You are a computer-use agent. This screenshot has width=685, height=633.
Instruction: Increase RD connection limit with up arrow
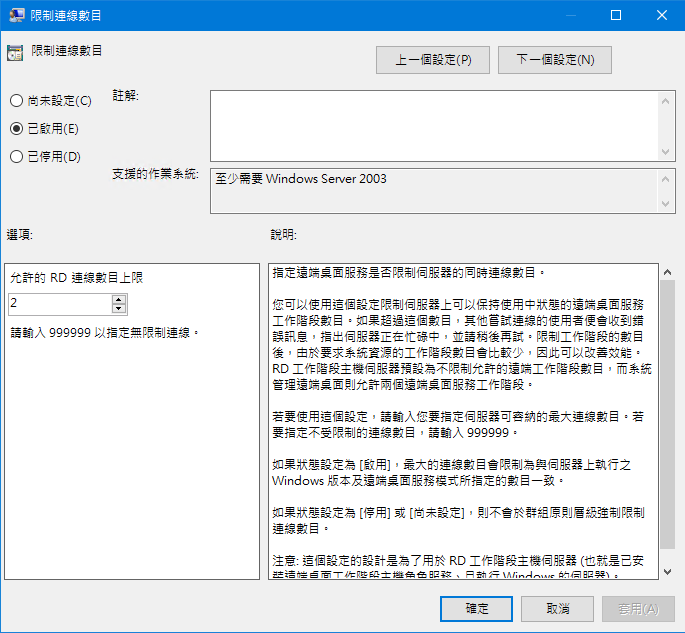[x=119, y=299]
